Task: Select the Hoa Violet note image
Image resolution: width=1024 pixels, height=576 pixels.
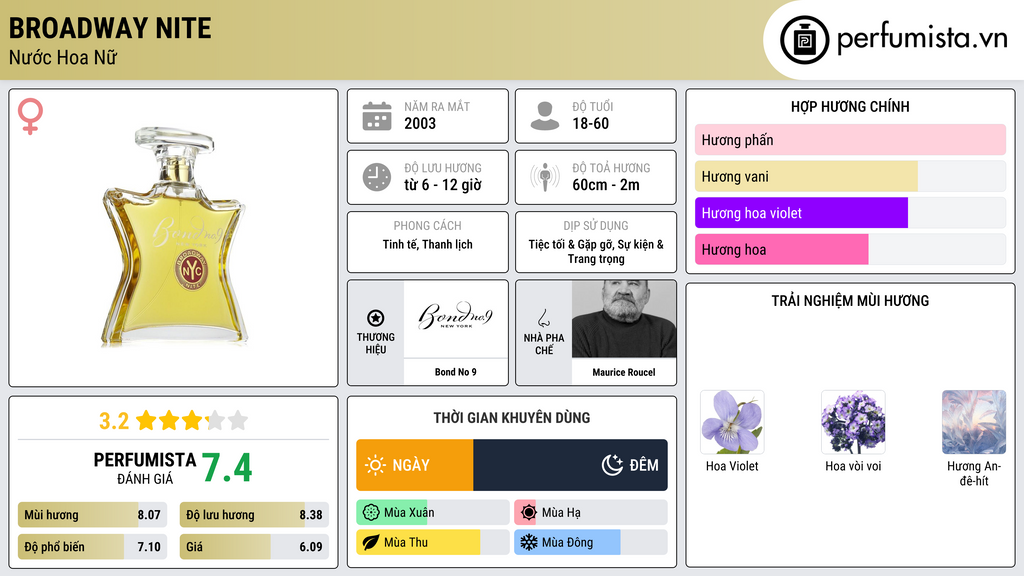Action: (732, 422)
